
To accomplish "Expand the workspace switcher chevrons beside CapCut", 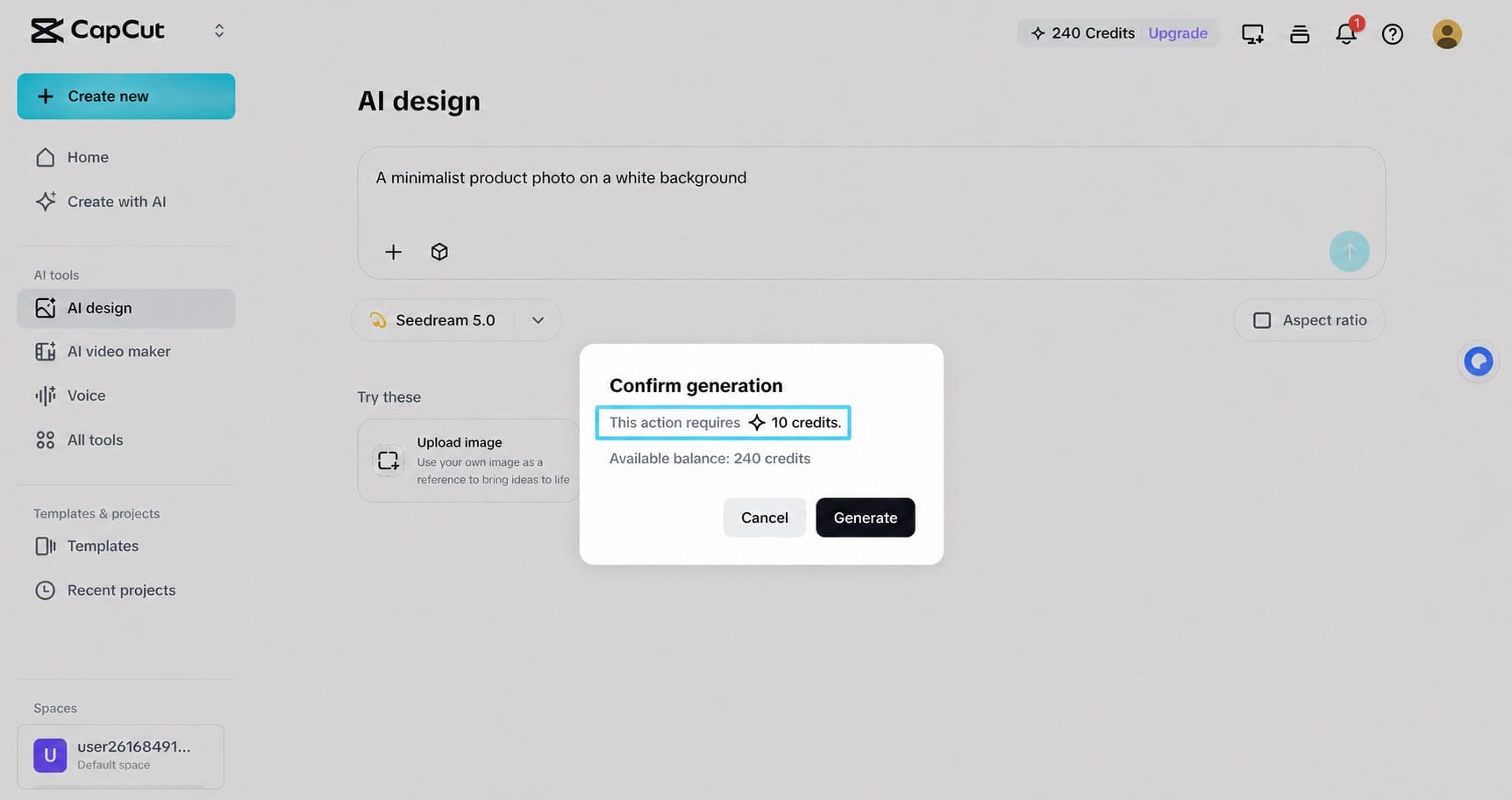I will pyautogui.click(x=219, y=31).
